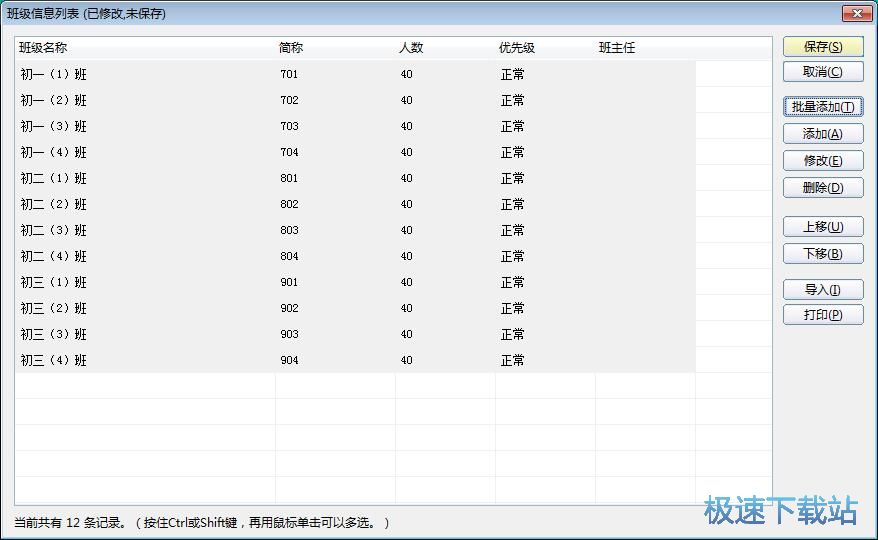Click abbreviation cell 703
Viewport: 878px width, 540px height.
point(289,126)
